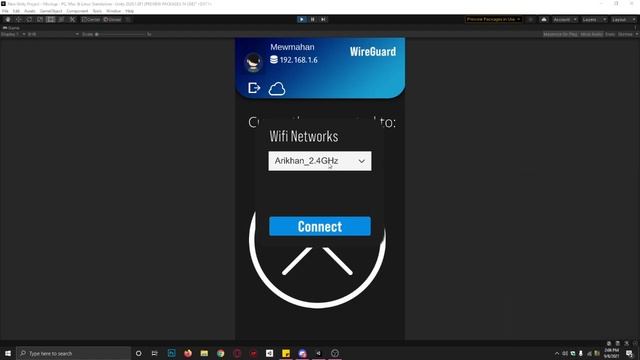Click the Wifi dropdown chevron arrow

[x=361, y=161]
